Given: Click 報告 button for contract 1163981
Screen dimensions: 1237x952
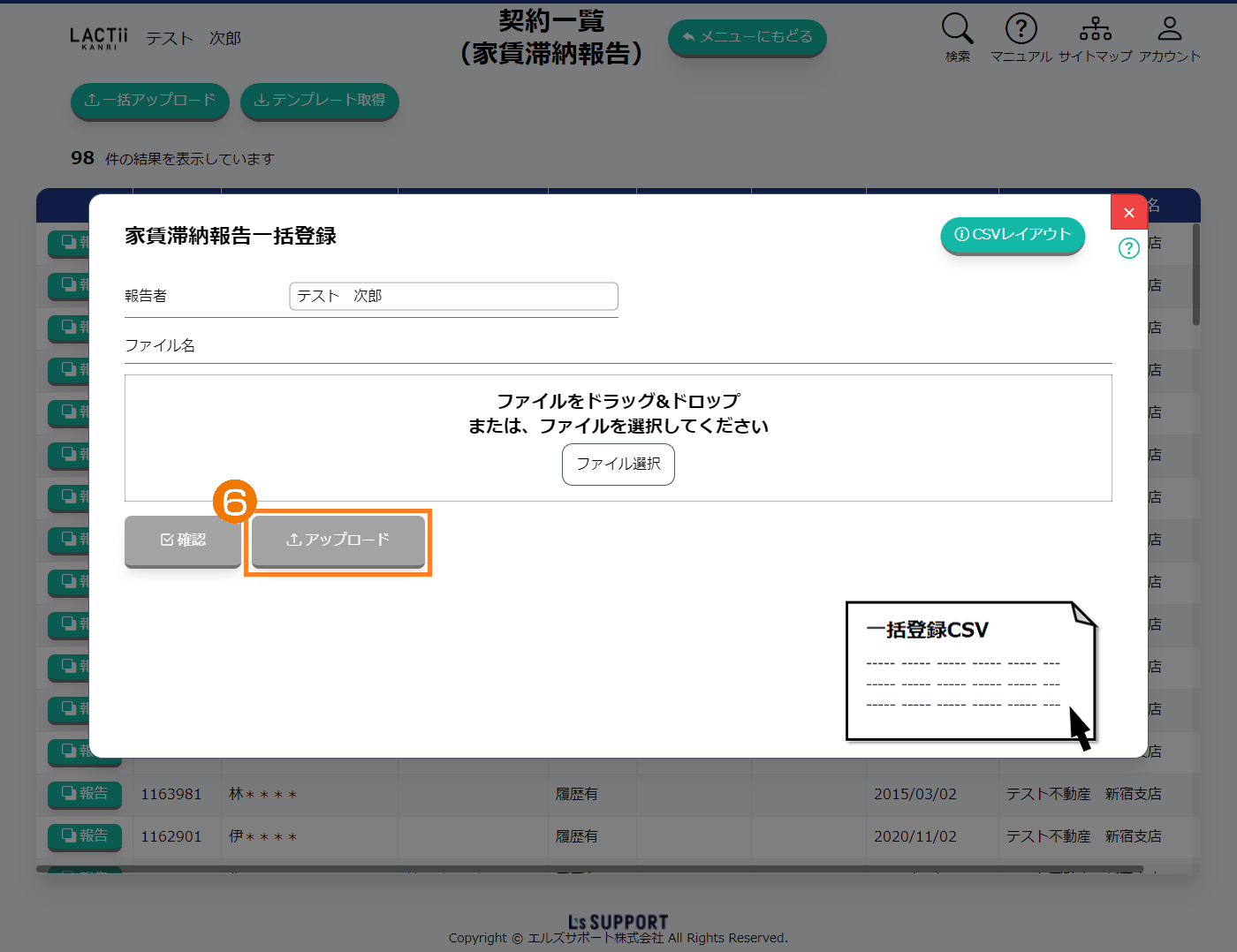Looking at the screenshot, I should click(x=85, y=794).
